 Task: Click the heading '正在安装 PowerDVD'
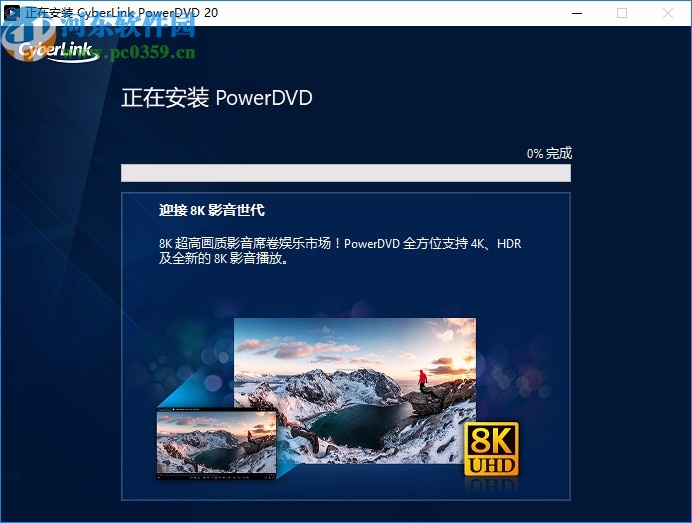click(x=217, y=98)
